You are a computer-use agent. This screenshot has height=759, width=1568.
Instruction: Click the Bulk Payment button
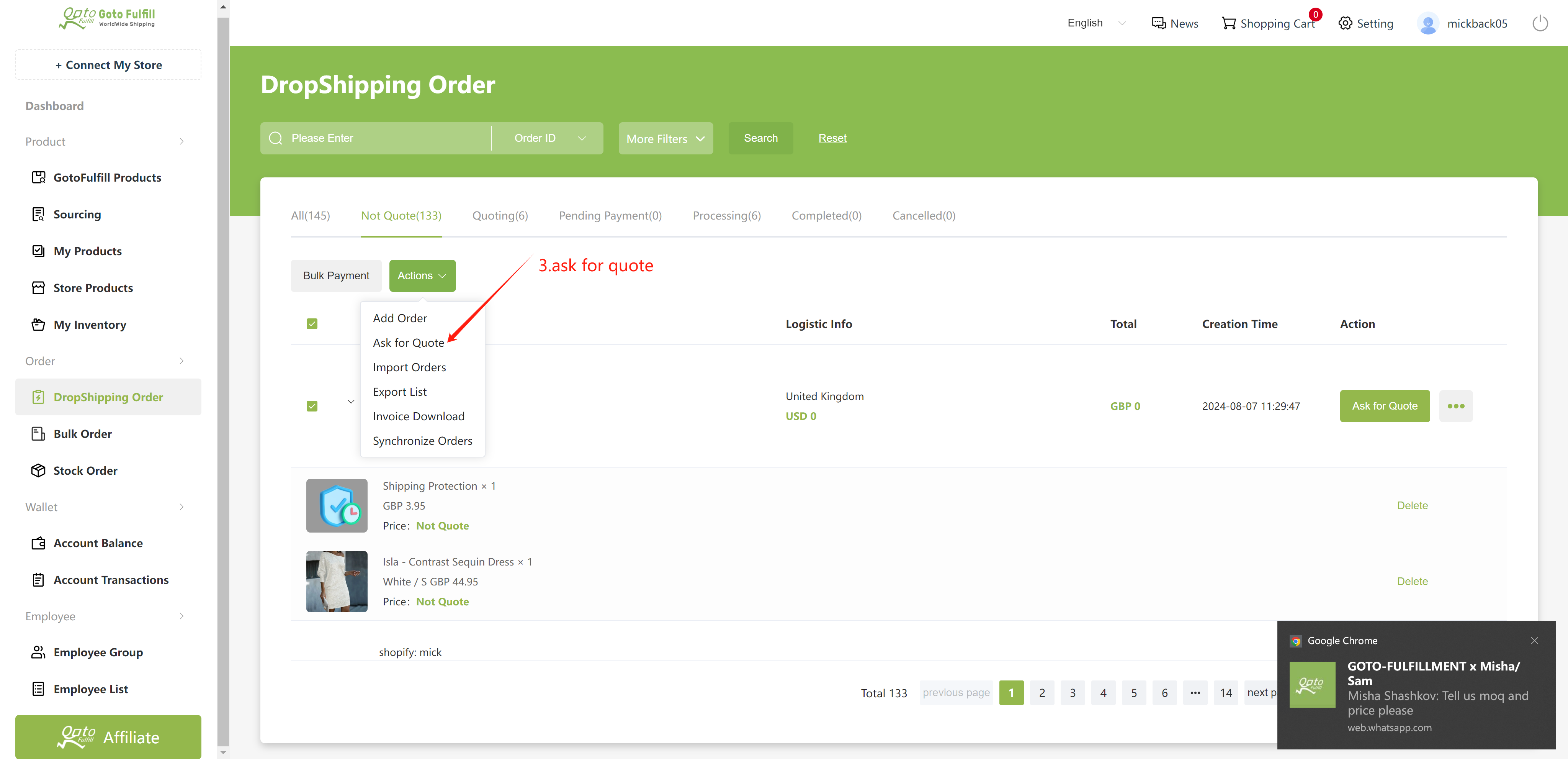(336, 275)
